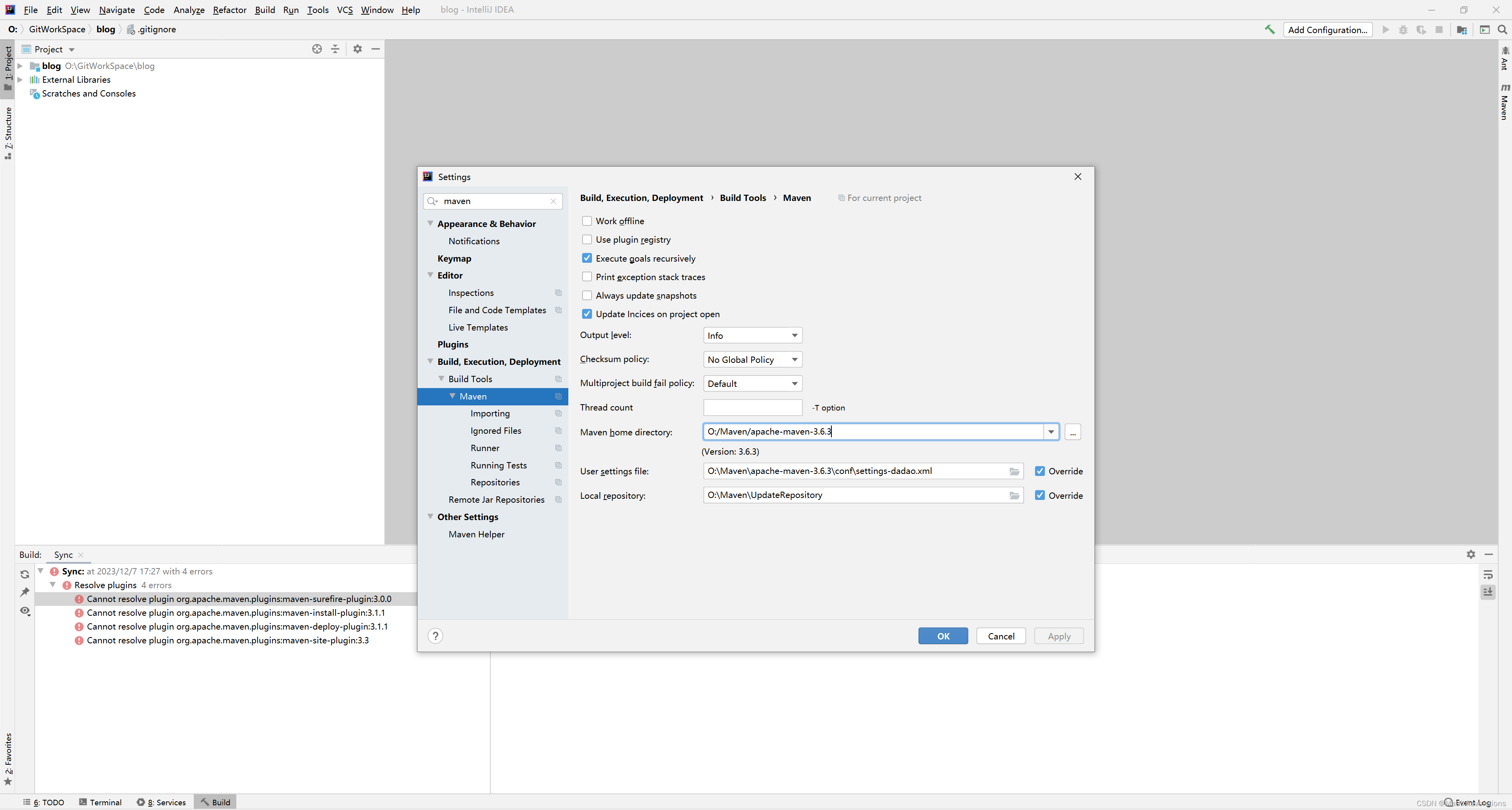
Task: Open the Refactor menu
Action: [x=230, y=9]
